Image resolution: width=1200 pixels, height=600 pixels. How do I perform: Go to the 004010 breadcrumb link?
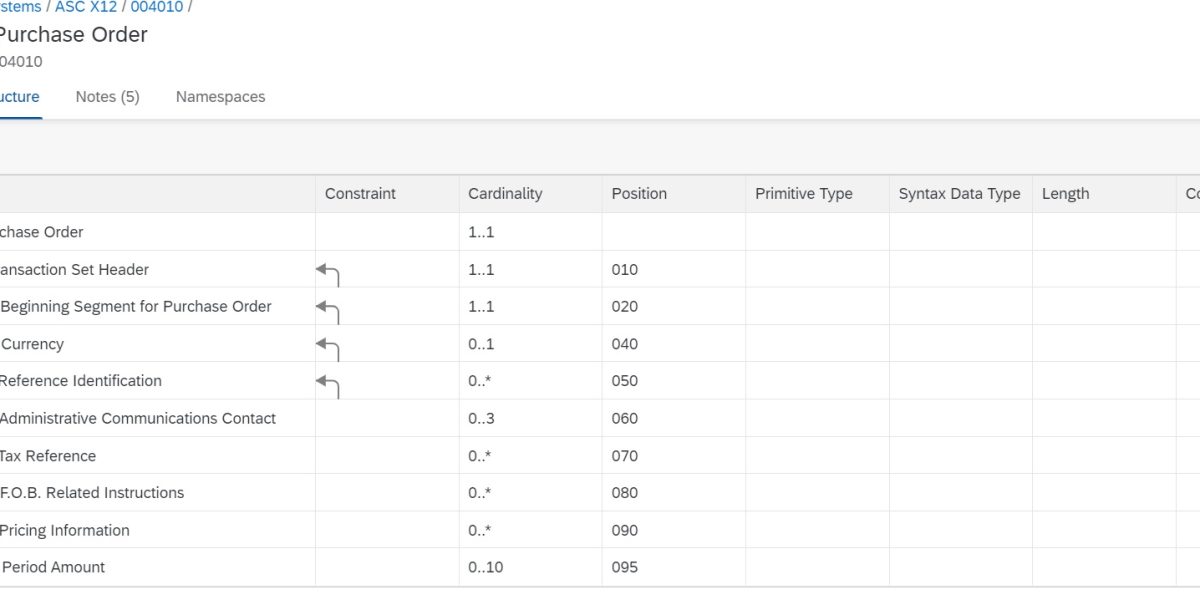click(157, 6)
